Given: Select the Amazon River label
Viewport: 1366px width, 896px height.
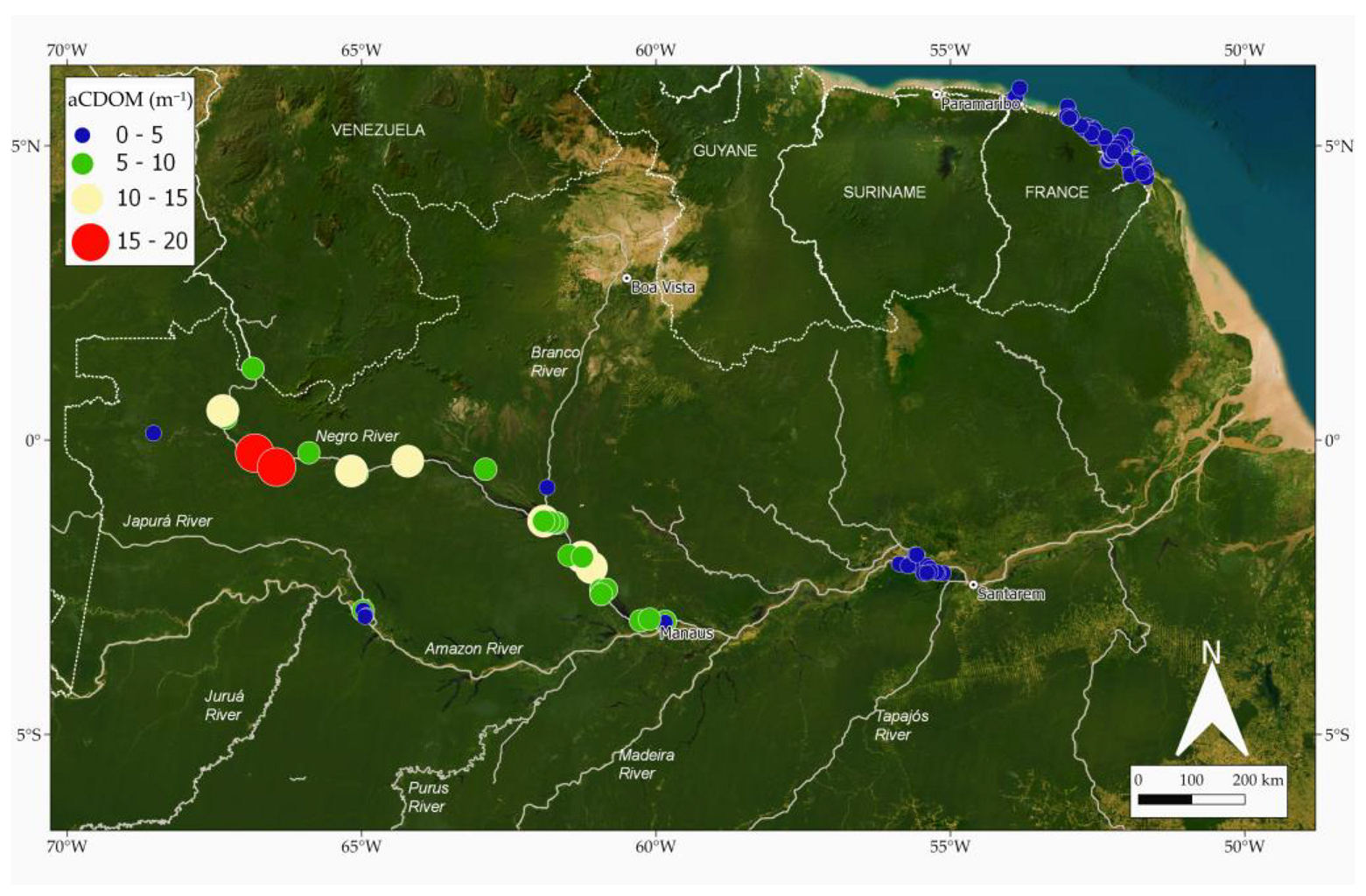Looking at the screenshot, I should coord(475,648).
